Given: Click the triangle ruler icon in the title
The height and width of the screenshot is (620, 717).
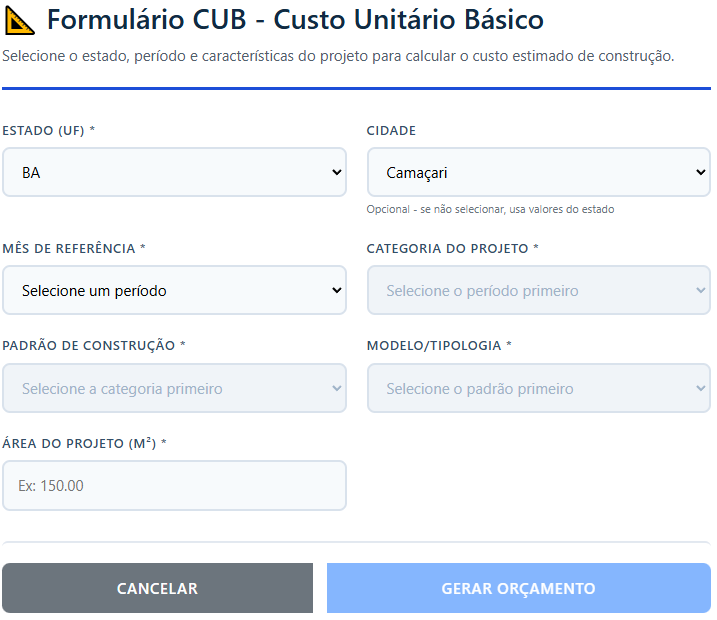Looking at the screenshot, I should 20,20.
